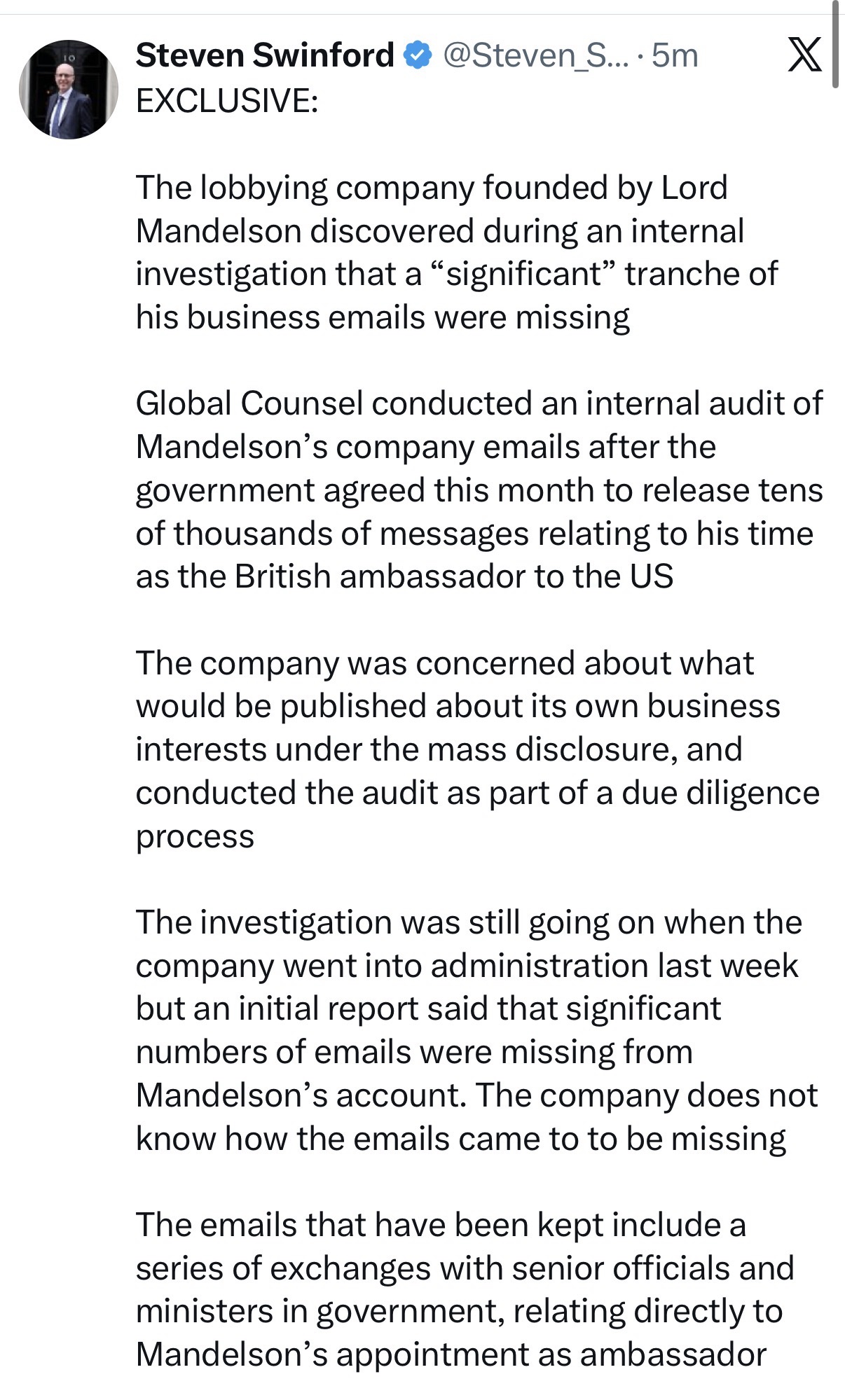Click the blue verified badge

pyautogui.click(x=418, y=55)
